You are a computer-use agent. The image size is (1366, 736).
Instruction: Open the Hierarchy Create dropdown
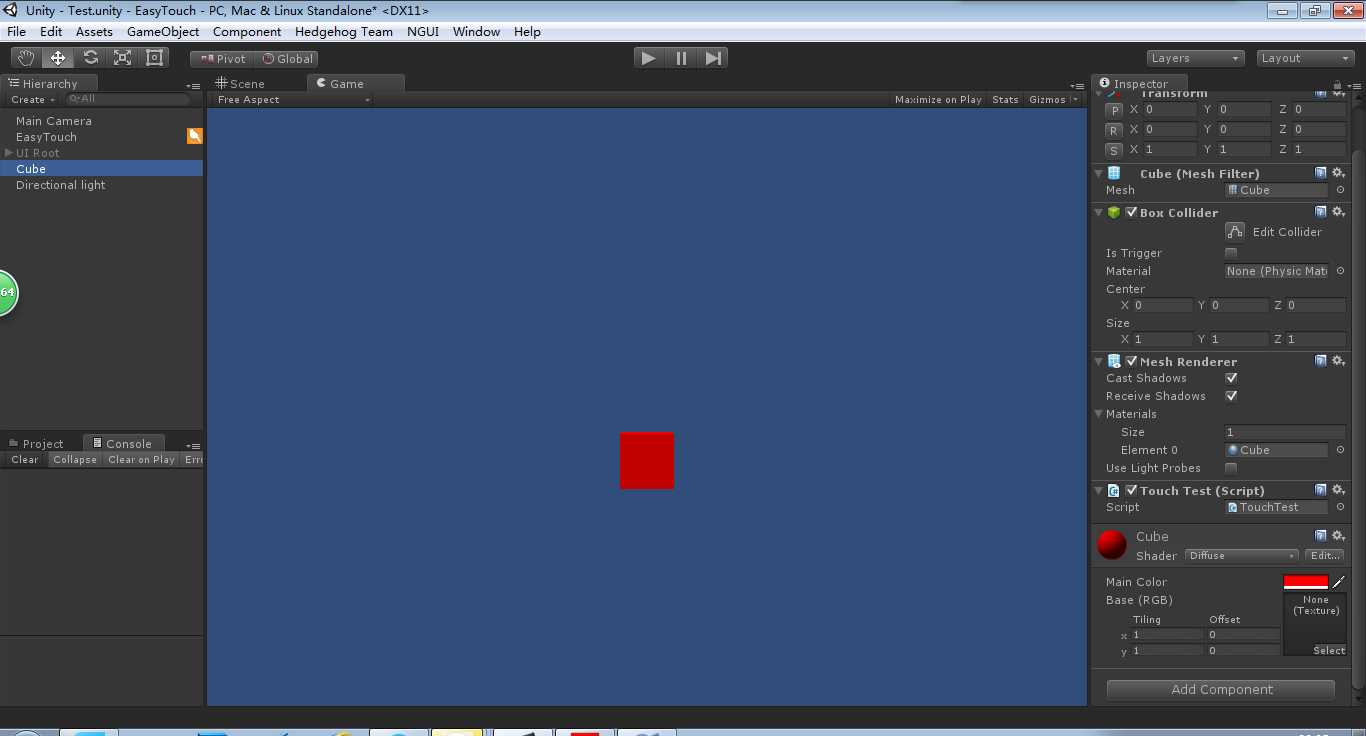[x=32, y=99]
